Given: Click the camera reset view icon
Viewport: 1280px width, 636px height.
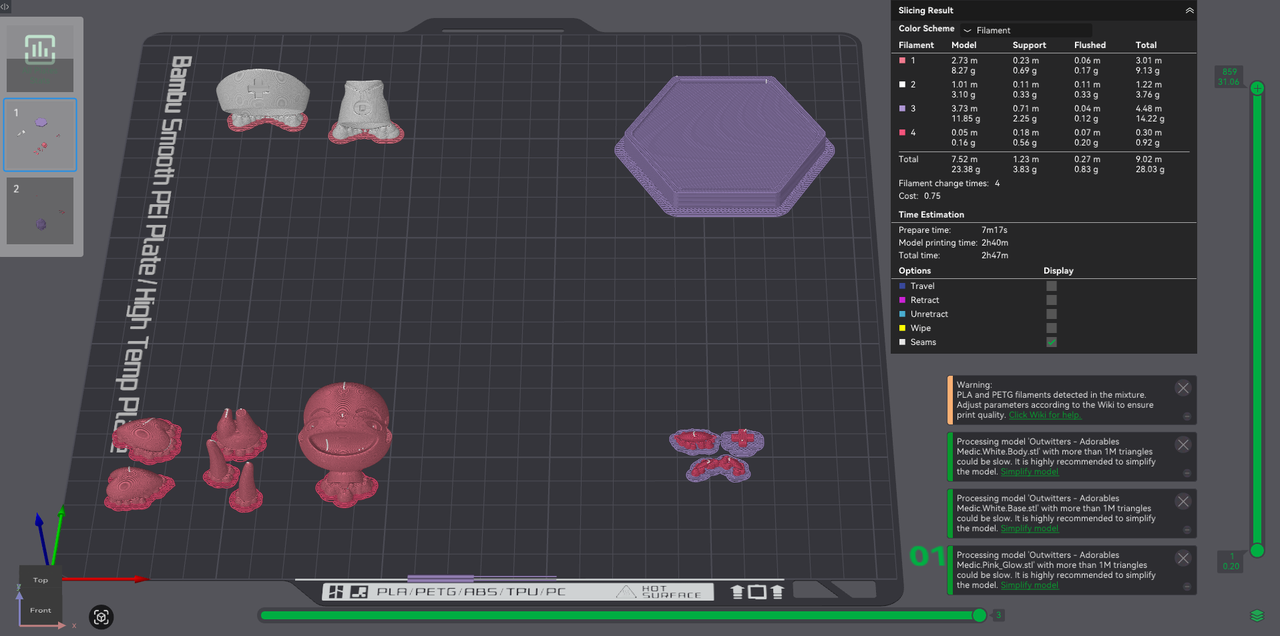Looking at the screenshot, I should pos(101,618).
